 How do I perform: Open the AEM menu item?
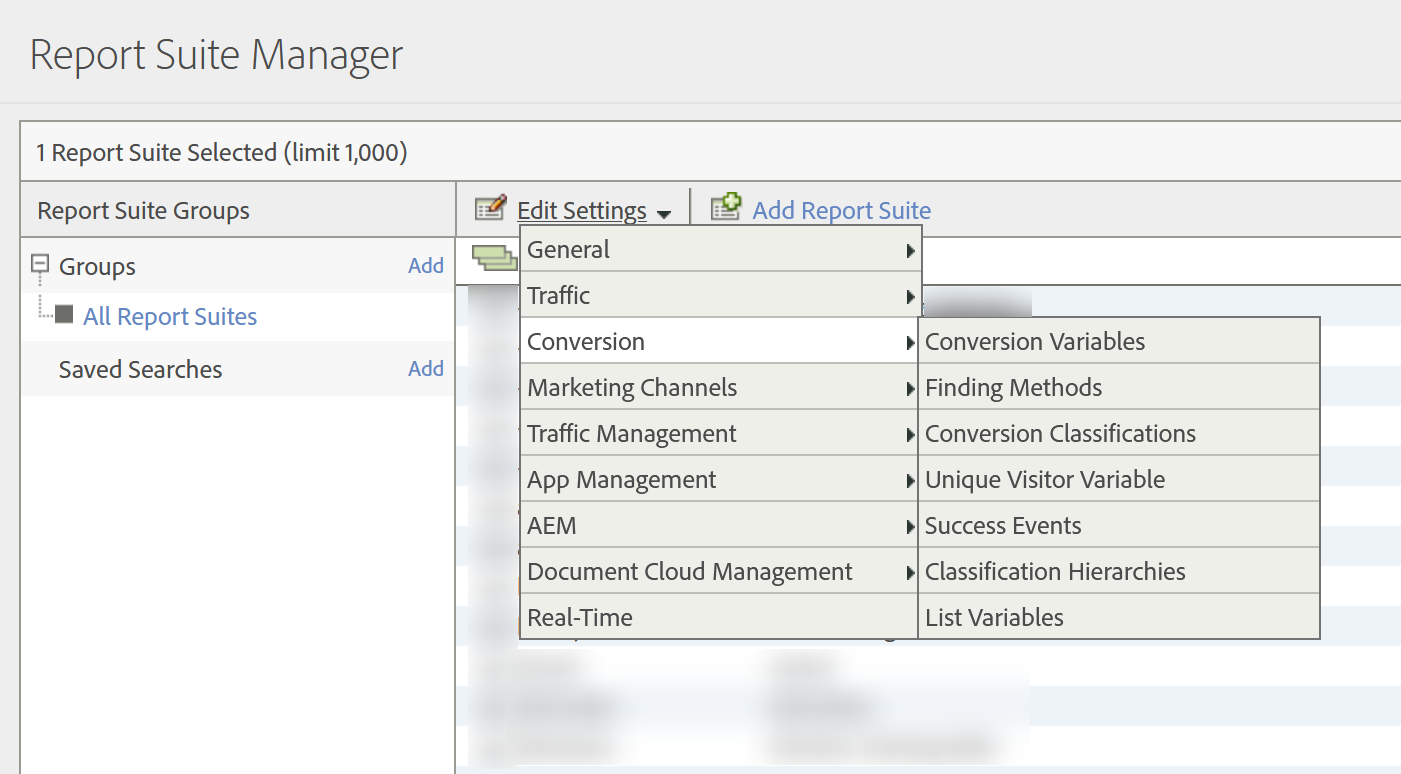(720, 525)
